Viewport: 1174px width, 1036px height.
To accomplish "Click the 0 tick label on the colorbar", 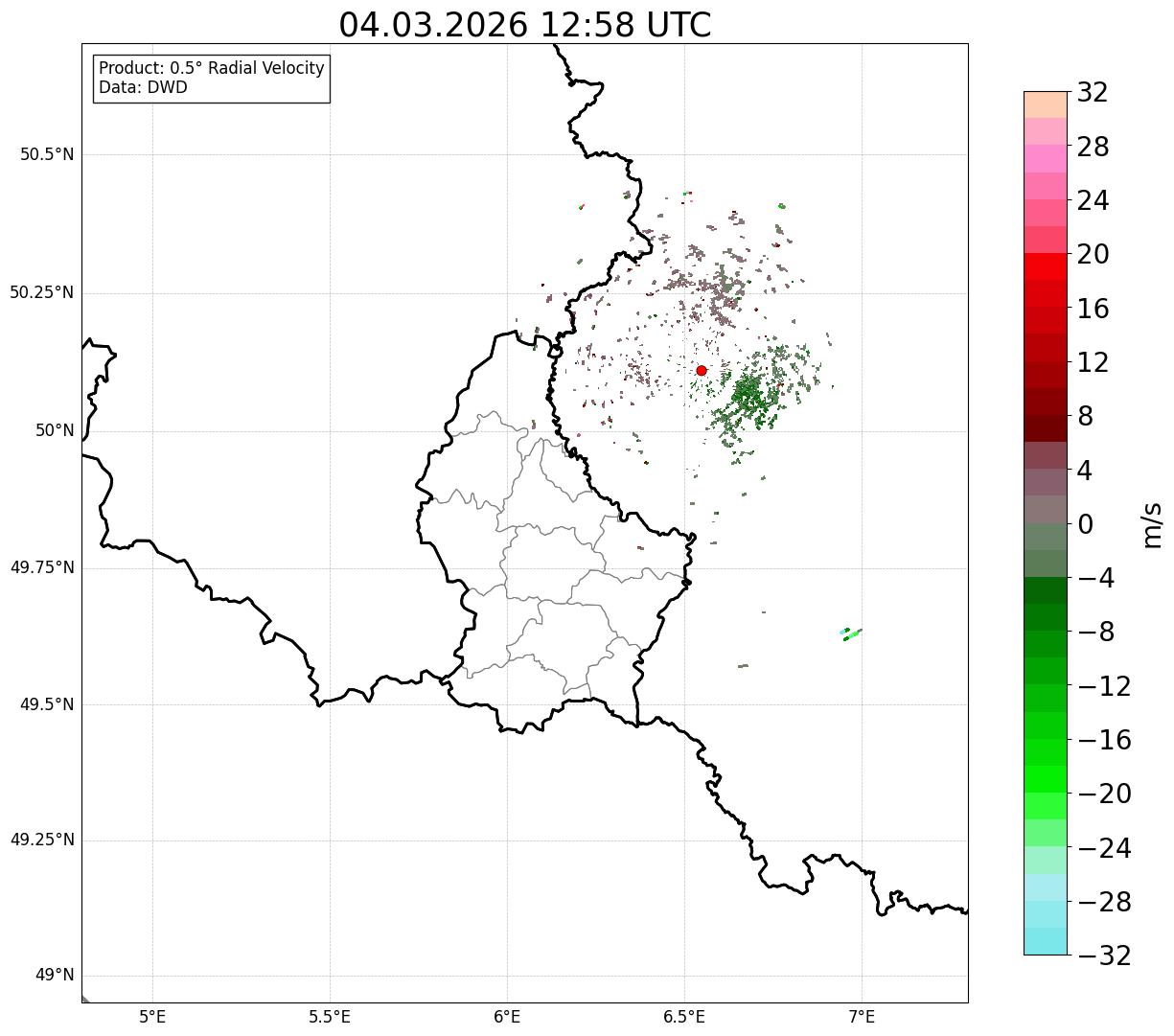I will click(1085, 524).
